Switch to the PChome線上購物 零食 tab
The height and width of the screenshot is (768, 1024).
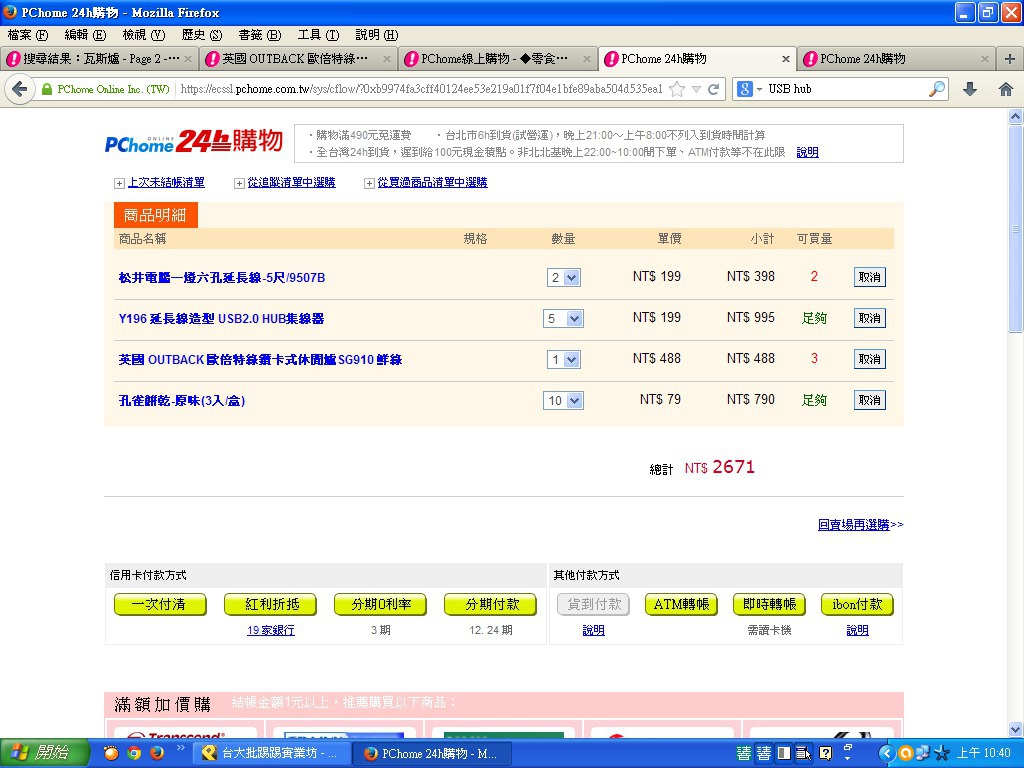494,59
